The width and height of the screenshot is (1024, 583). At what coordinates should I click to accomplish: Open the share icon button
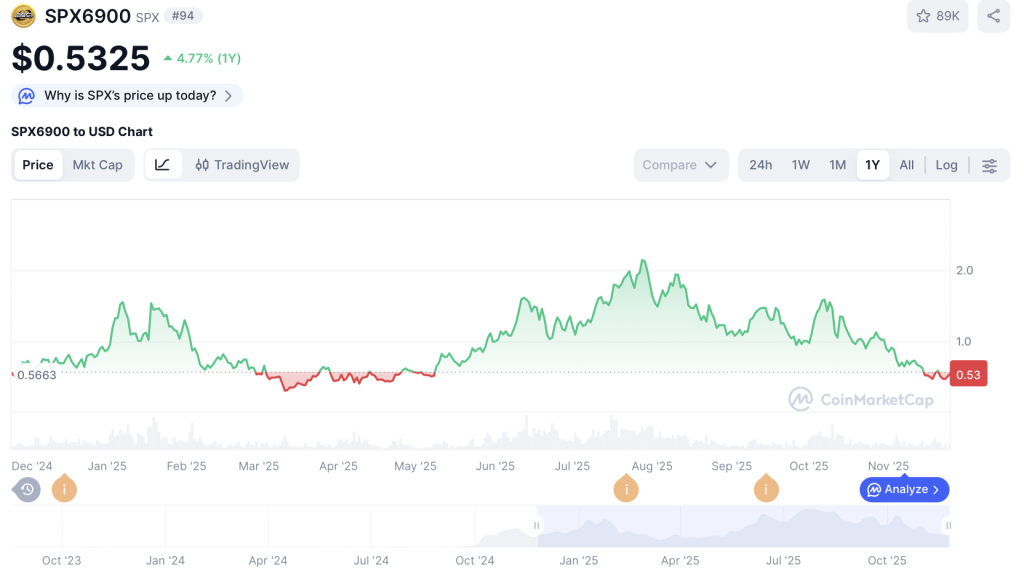tap(993, 16)
